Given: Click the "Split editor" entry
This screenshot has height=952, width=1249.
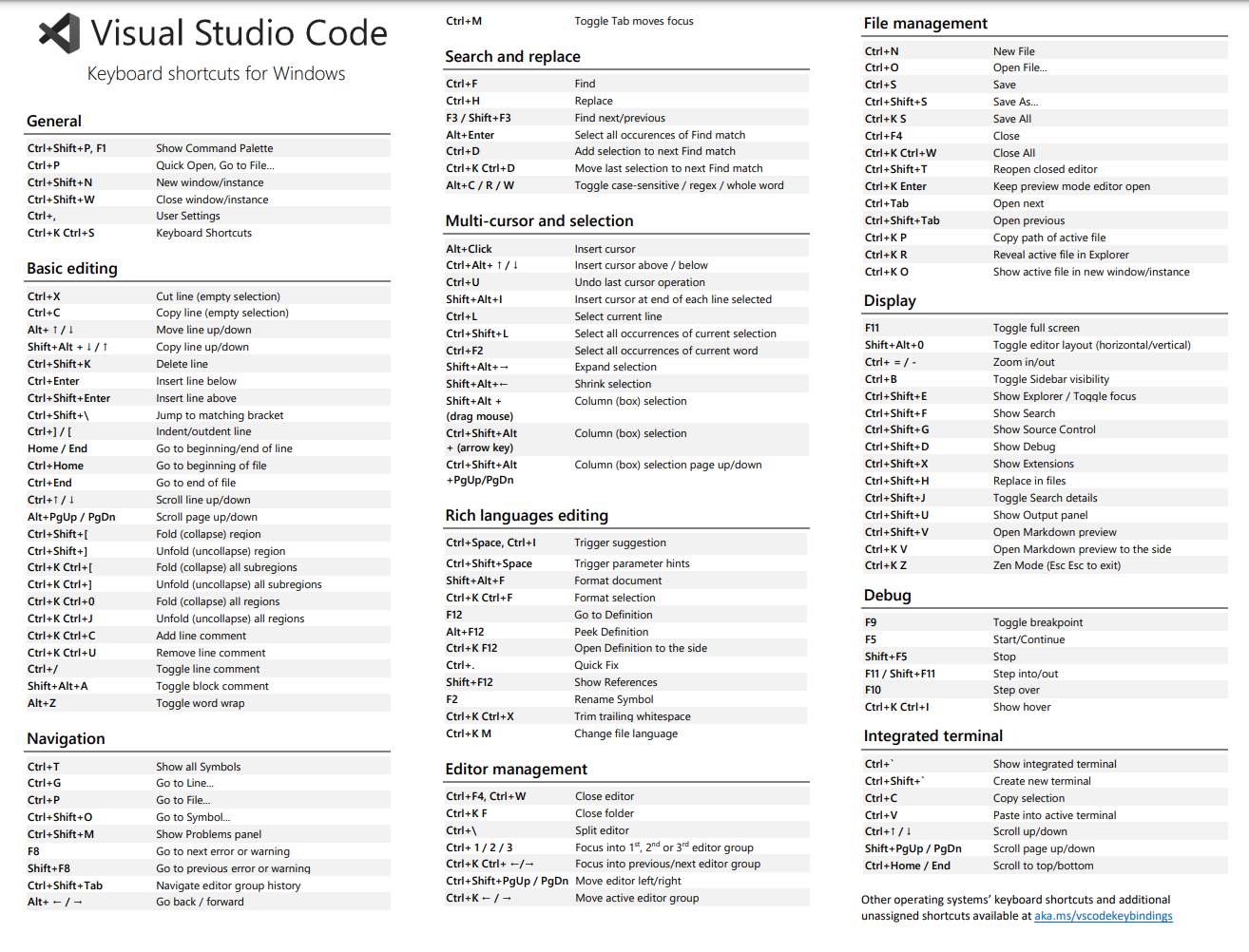Looking at the screenshot, I should (602, 830).
